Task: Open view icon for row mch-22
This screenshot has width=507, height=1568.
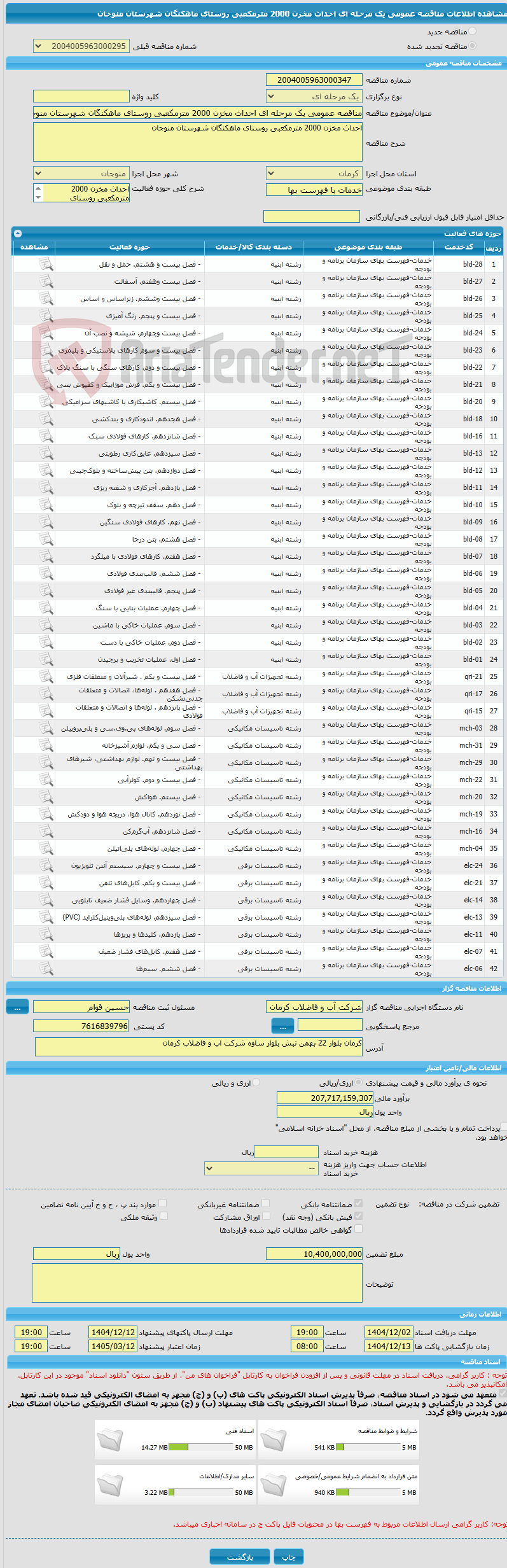Action: click(x=46, y=780)
